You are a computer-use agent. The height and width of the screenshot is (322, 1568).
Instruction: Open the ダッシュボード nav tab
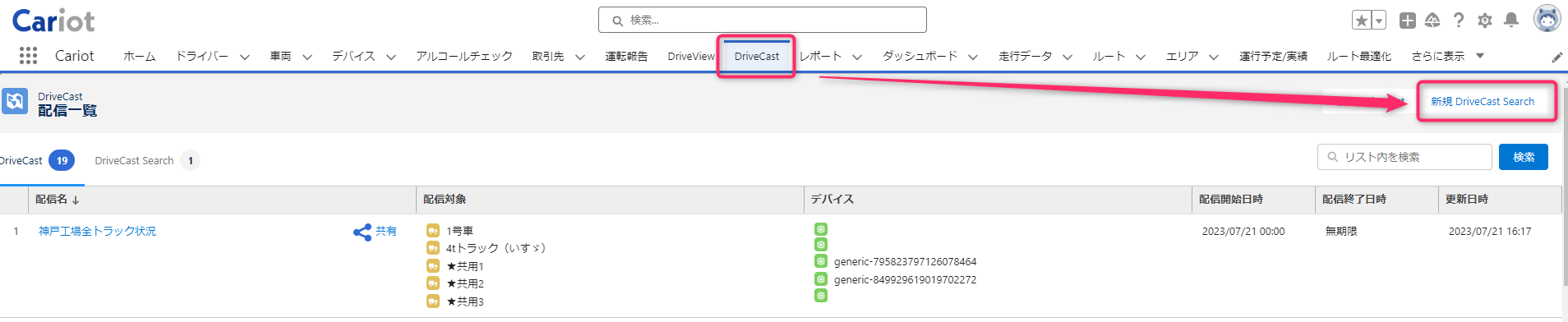[x=920, y=56]
